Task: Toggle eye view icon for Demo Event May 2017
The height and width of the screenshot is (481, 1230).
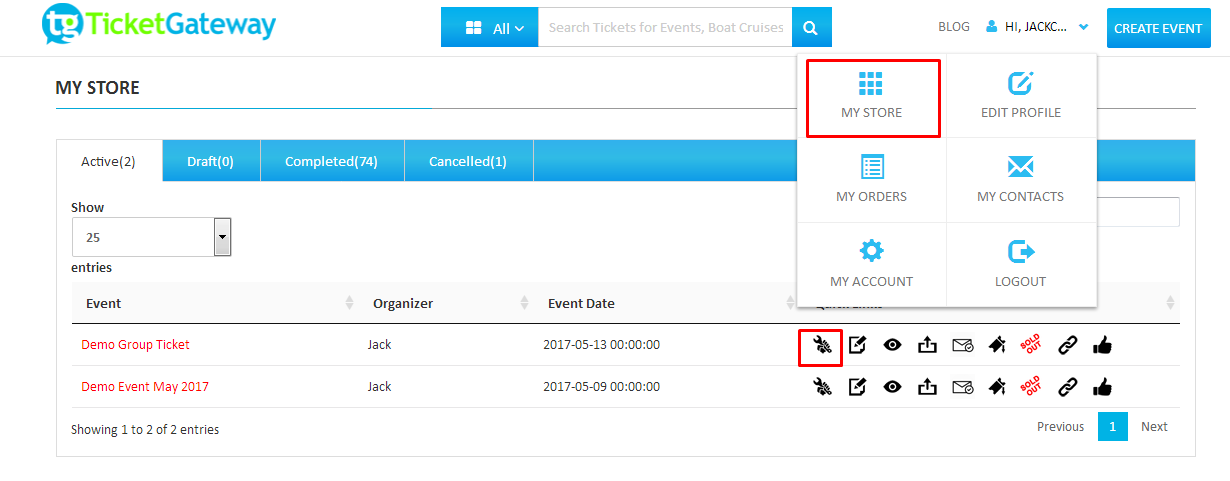Action: [x=892, y=387]
